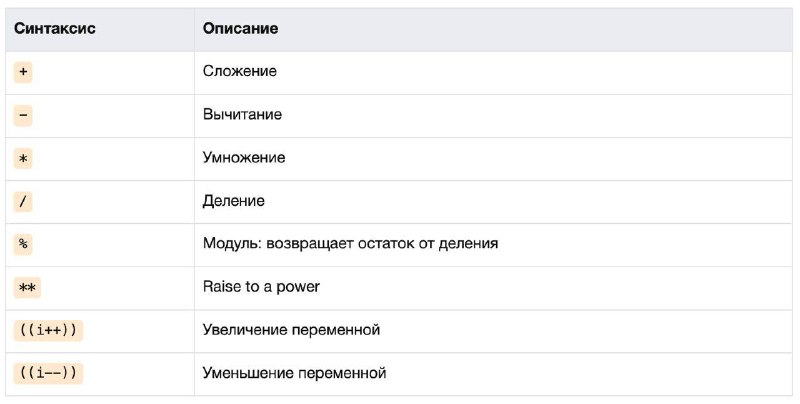The height and width of the screenshot is (404, 800).
Task: Click the plus sign code badge
Action: click(x=23, y=72)
